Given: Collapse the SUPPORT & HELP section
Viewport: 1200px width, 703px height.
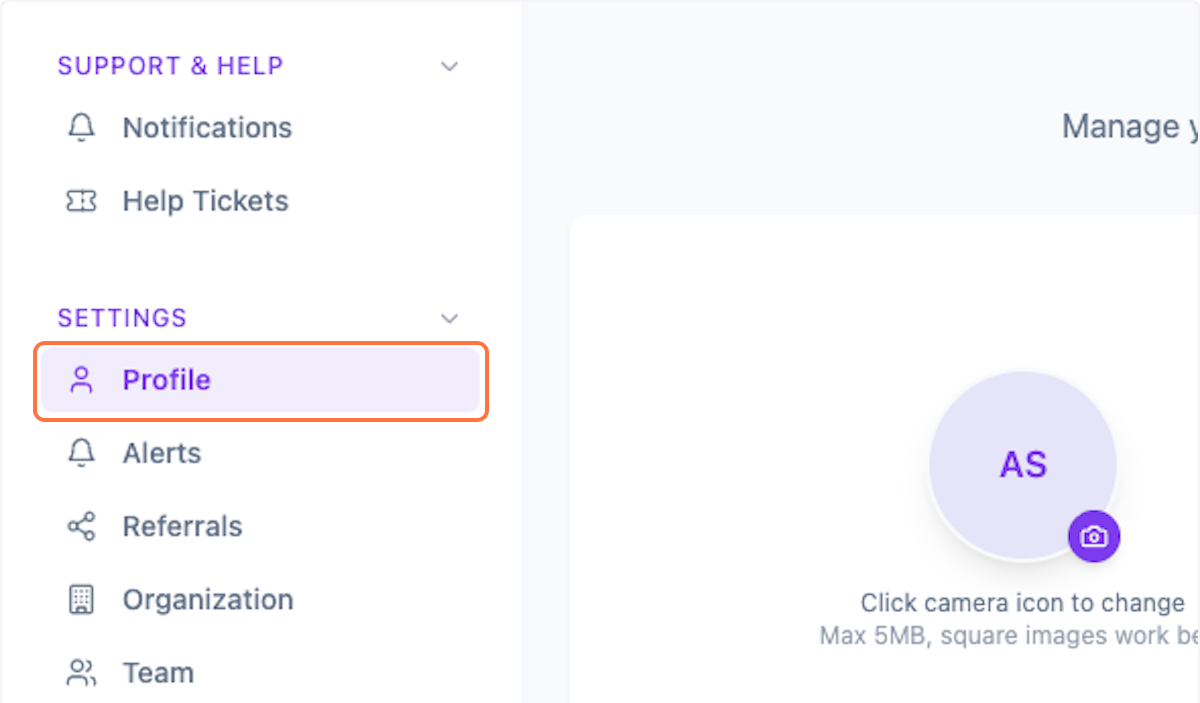Looking at the screenshot, I should (x=449, y=66).
